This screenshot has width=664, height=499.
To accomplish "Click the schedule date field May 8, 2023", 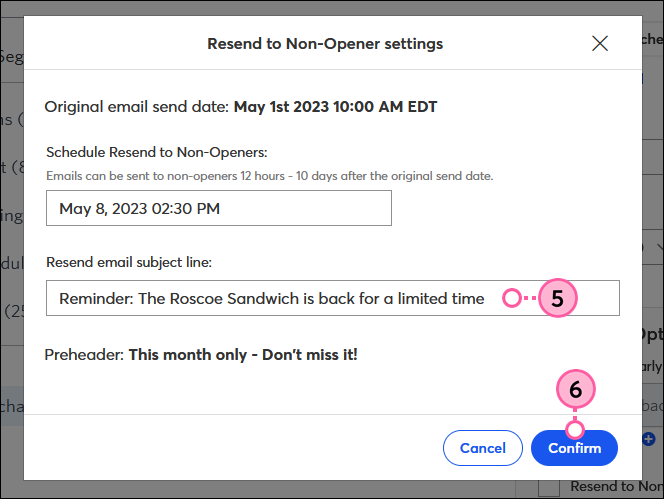I will pos(219,208).
